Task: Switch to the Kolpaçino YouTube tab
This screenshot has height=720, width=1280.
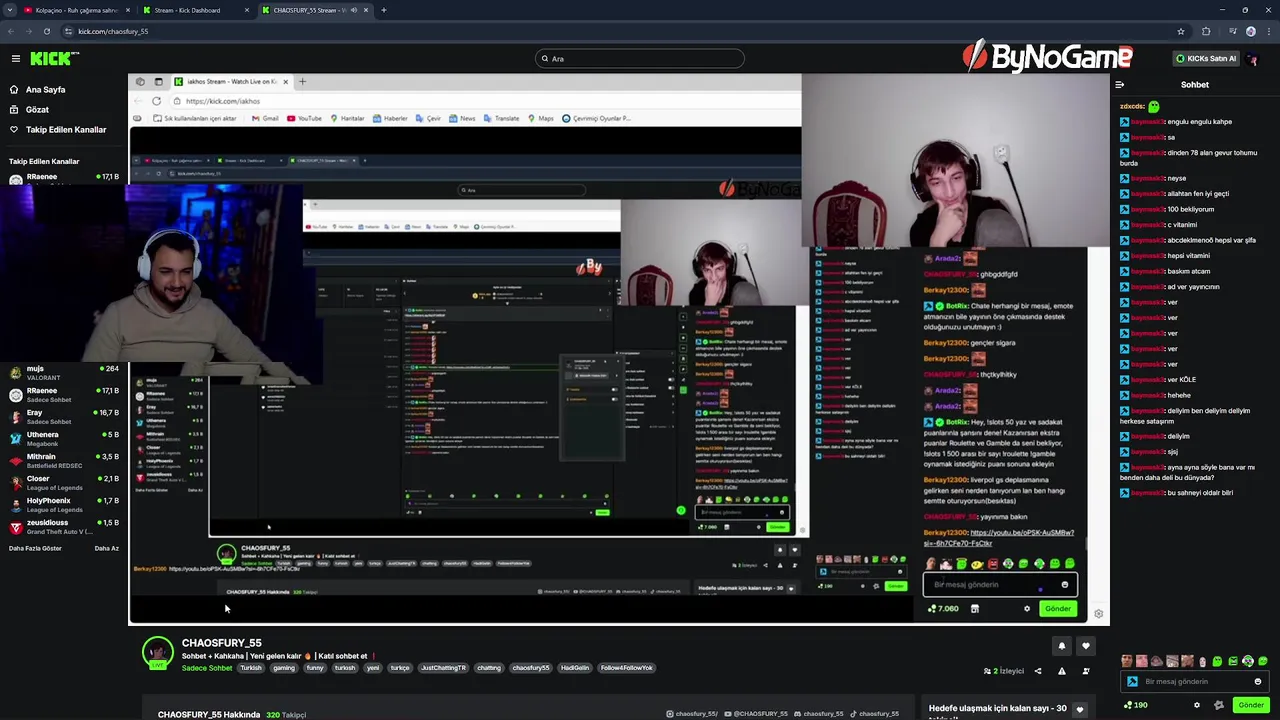Action: 76,10
